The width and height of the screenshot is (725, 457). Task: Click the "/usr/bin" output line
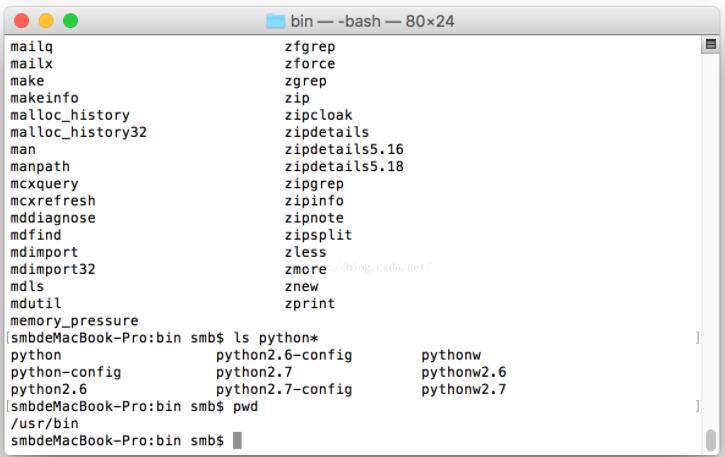coord(44,423)
